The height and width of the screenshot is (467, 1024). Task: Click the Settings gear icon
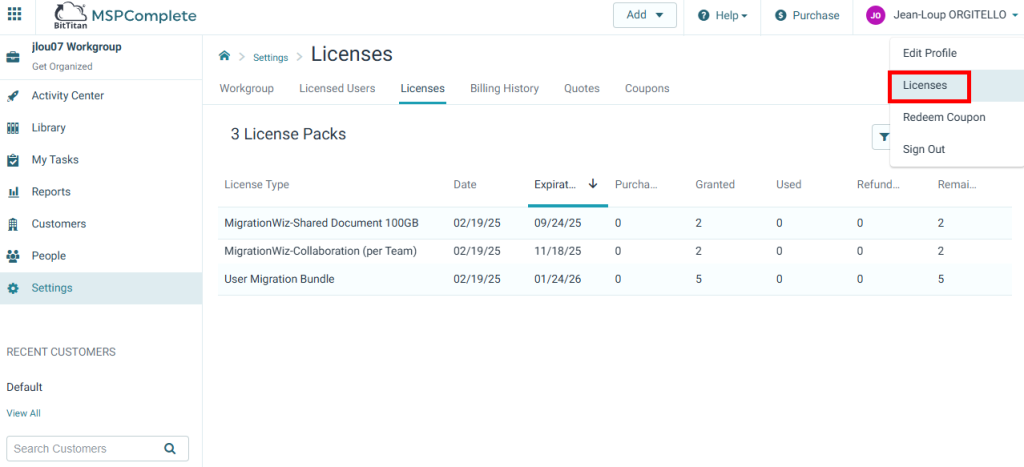(x=13, y=288)
